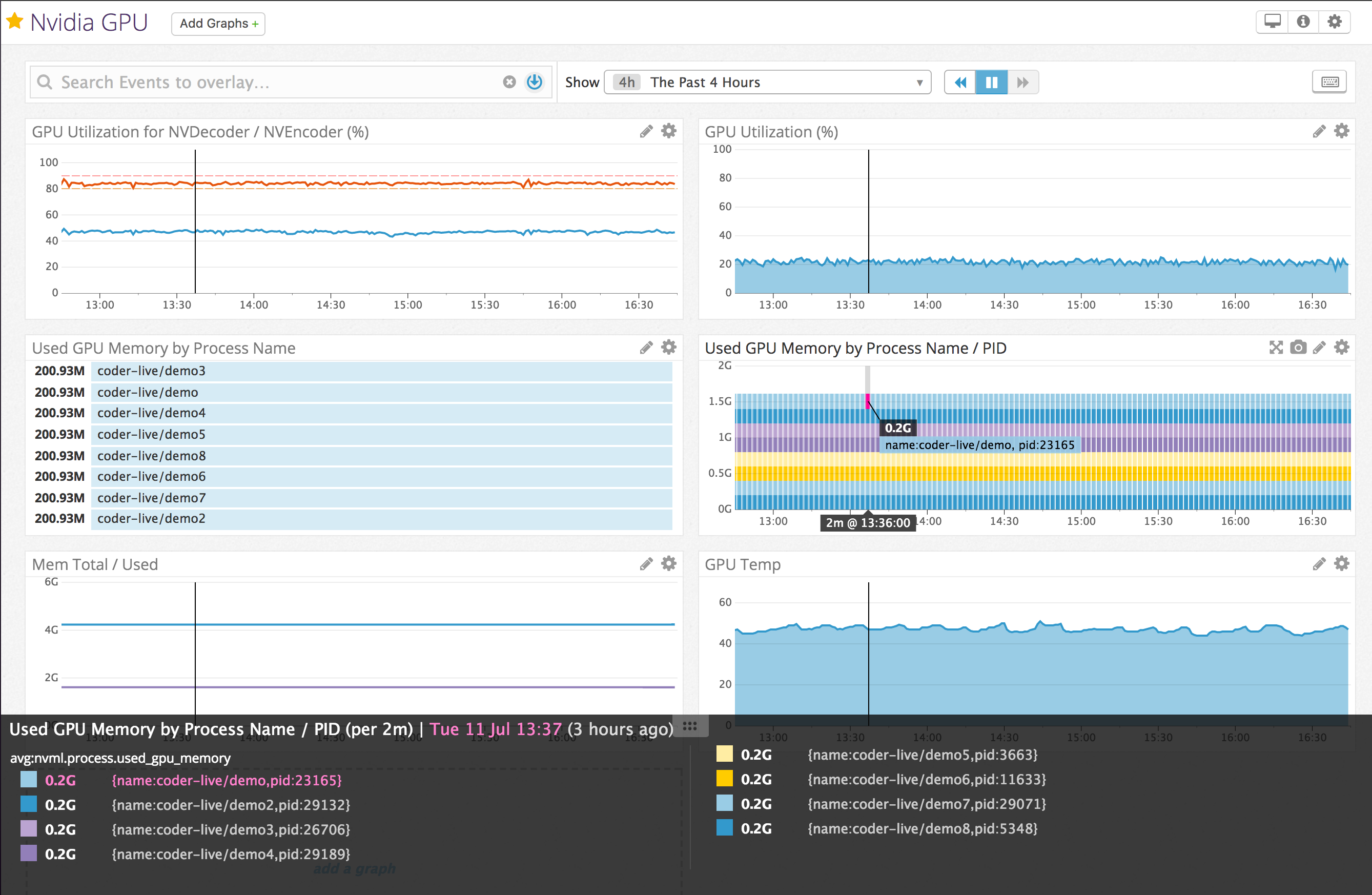This screenshot has height=895, width=1372.
Task: Open dashboard settings gear in header
Action: 1335,22
